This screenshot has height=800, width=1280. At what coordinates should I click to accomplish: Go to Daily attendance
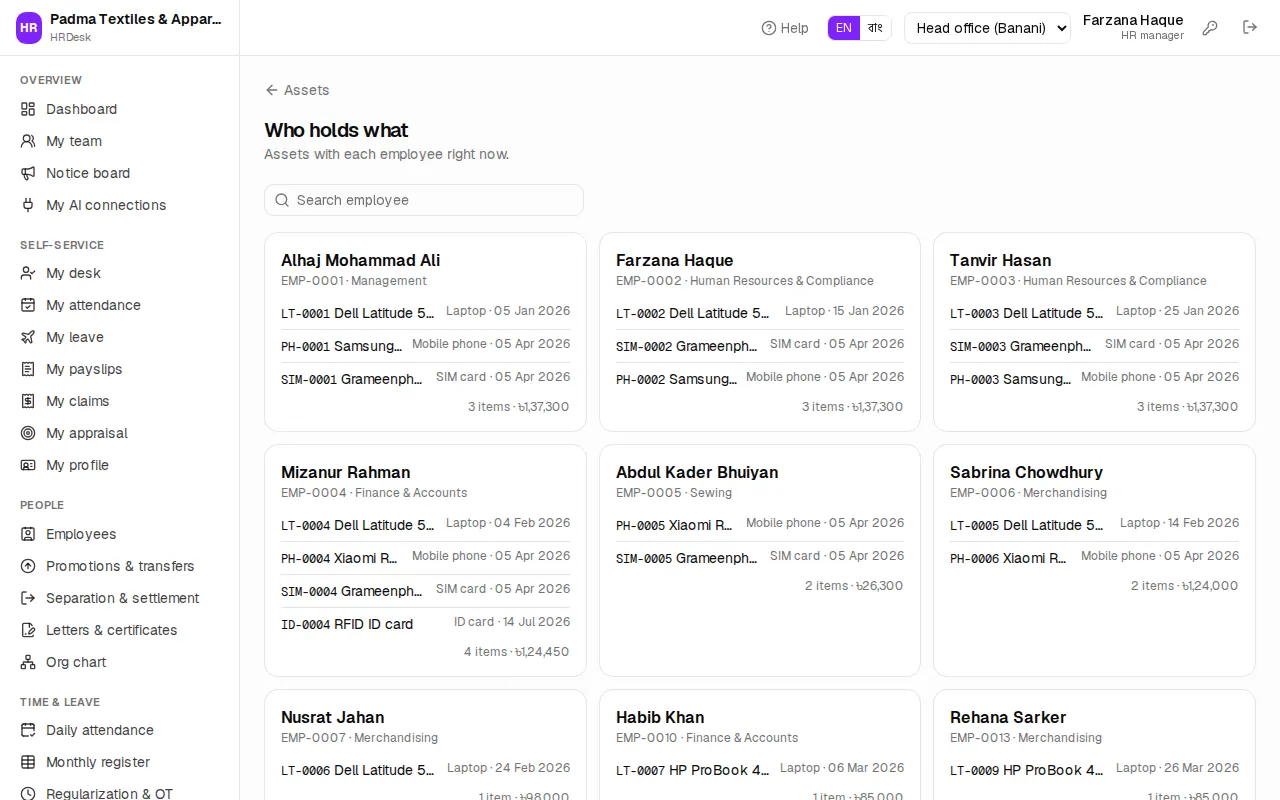point(119,730)
